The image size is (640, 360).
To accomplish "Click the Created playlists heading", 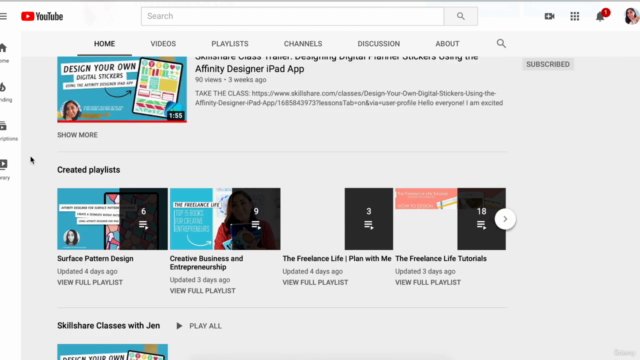I will click(x=89, y=170).
